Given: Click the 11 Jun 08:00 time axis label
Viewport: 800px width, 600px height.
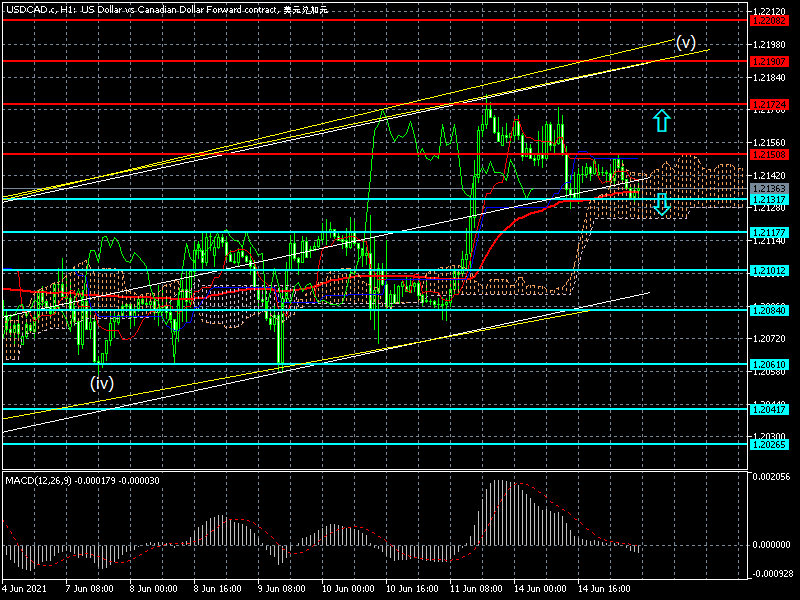Looking at the screenshot, I should coord(476,588).
